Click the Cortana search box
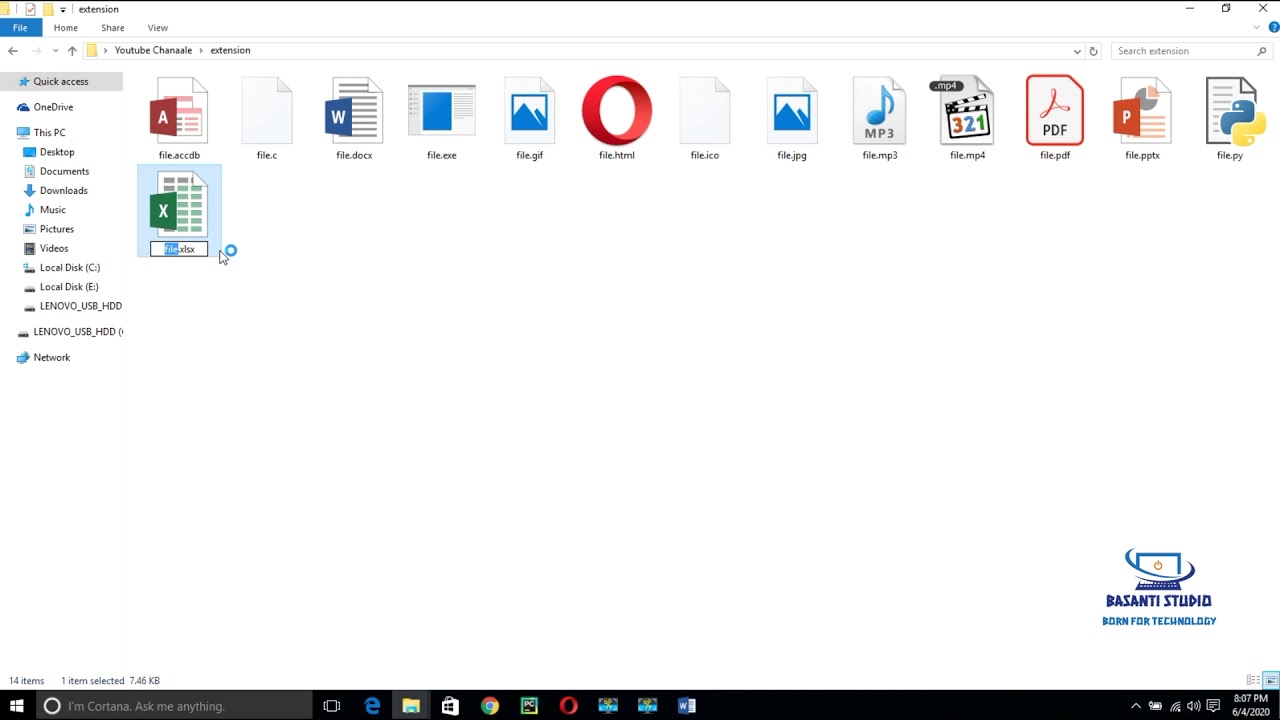Screen dimensions: 1280x720 (173, 706)
